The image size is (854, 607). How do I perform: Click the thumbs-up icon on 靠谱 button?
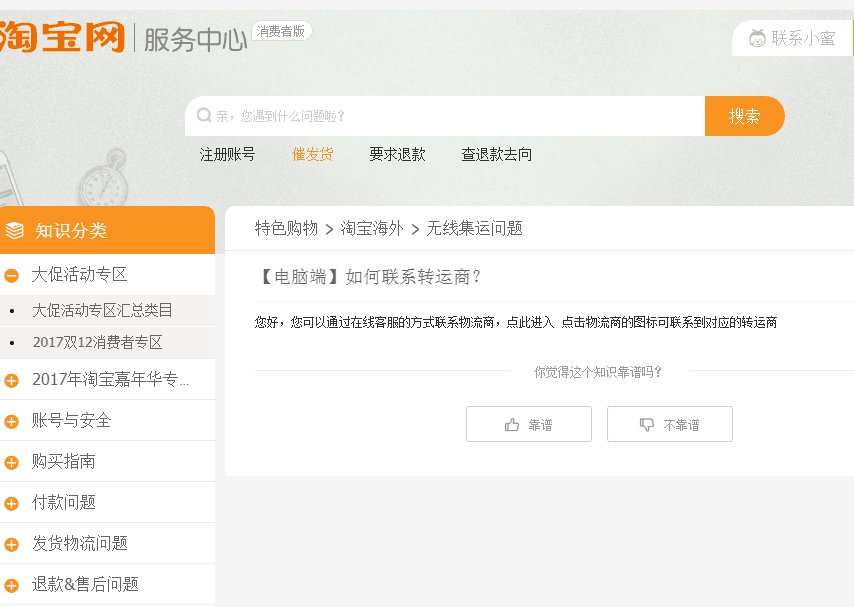click(511, 423)
